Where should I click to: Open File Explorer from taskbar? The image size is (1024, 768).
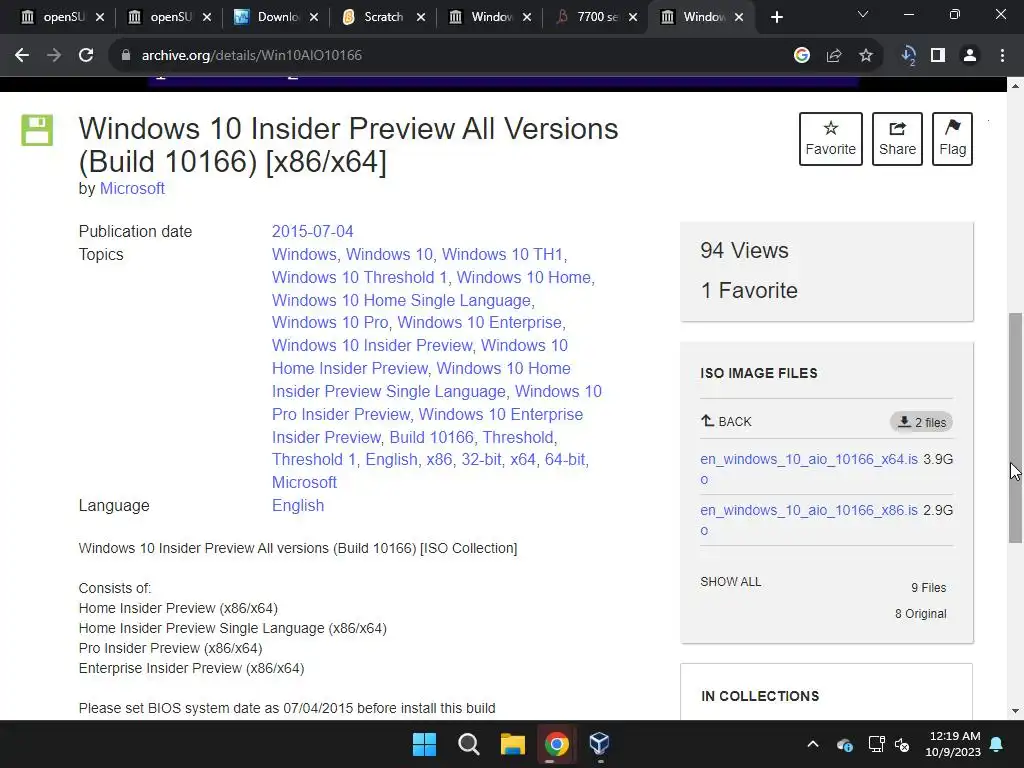513,744
